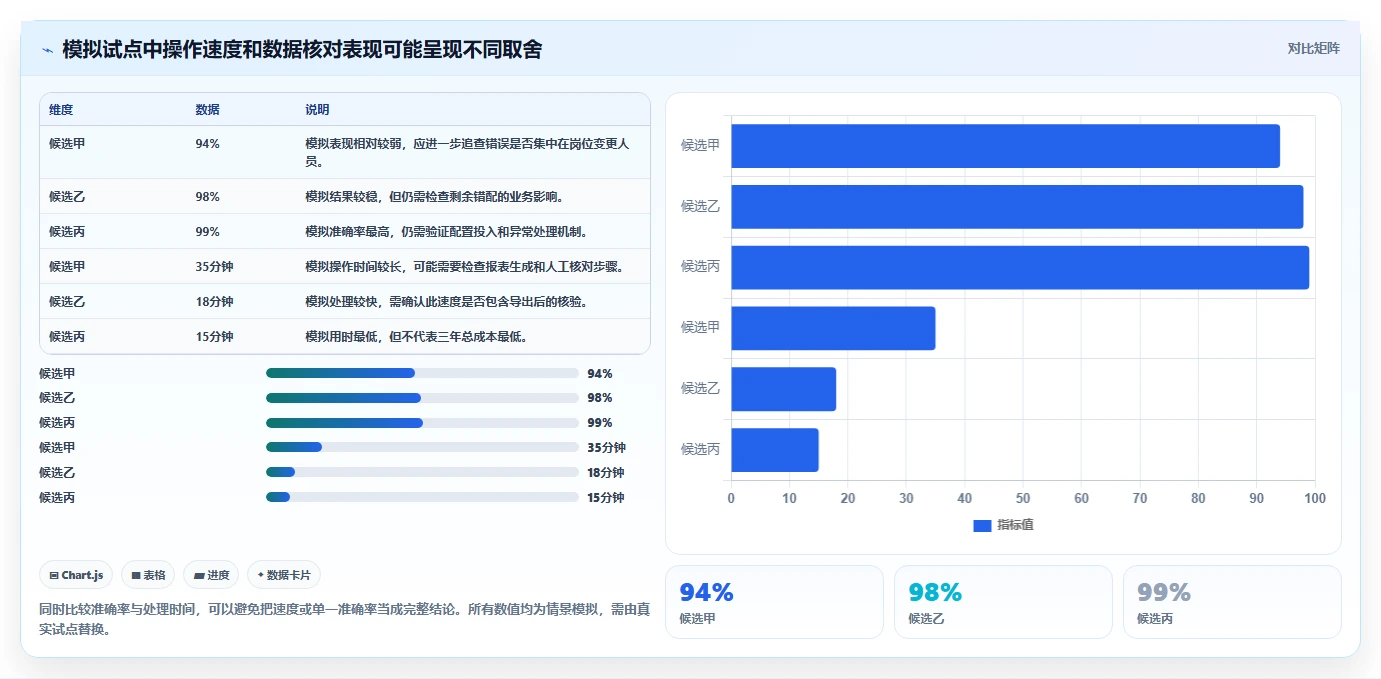Click the x-axis tick label 70
Image resolution: width=1381 pixels, height=679 pixels.
tap(1140, 498)
